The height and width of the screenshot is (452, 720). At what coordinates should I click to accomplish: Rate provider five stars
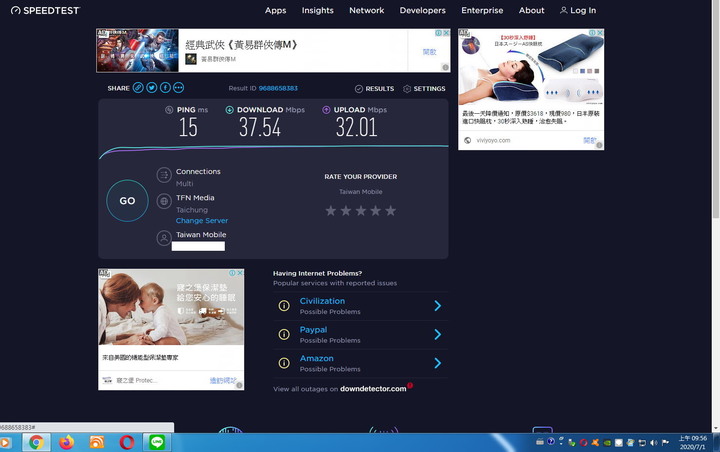coord(390,211)
